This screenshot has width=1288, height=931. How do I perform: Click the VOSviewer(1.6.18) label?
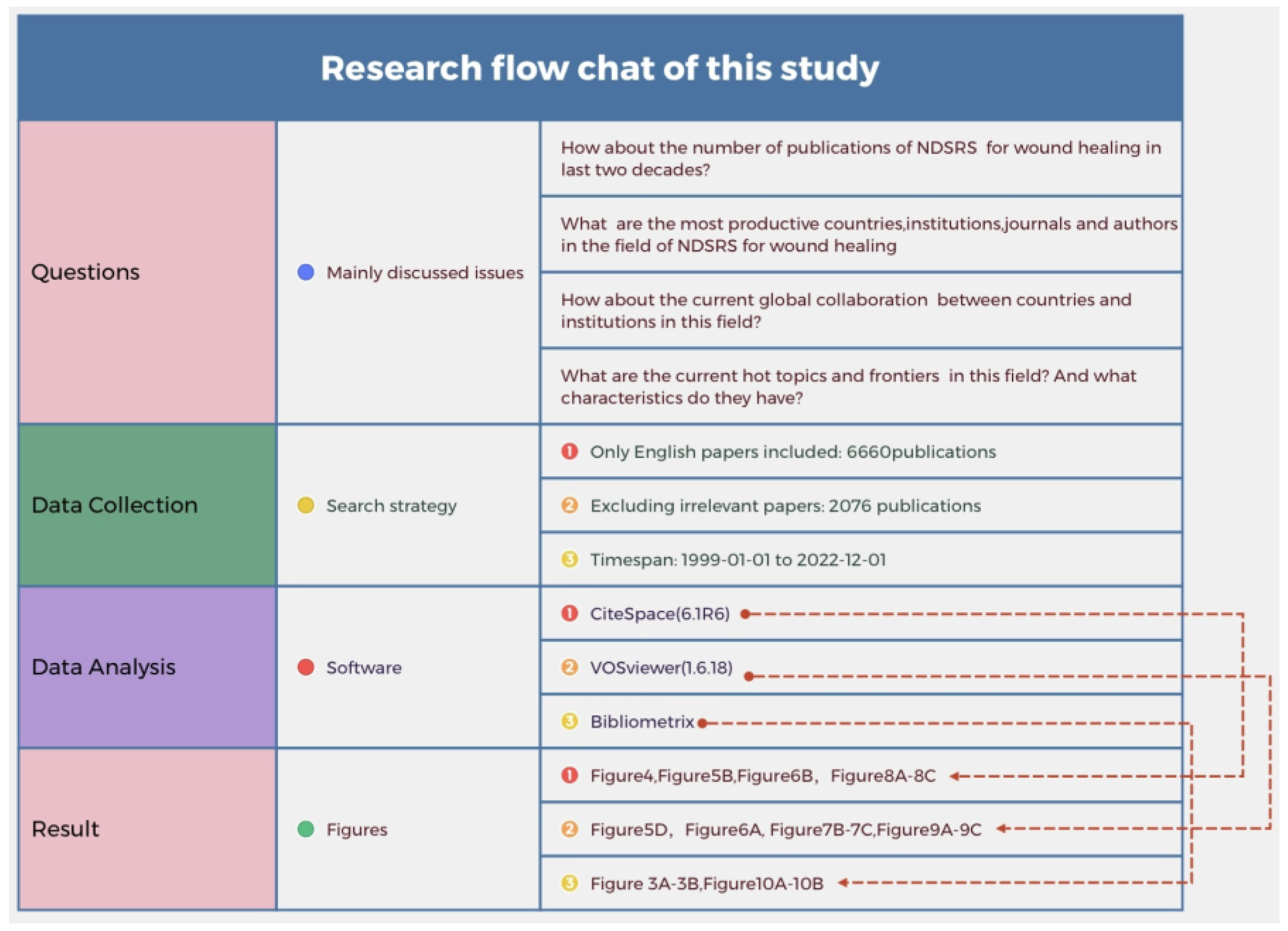[x=661, y=668]
